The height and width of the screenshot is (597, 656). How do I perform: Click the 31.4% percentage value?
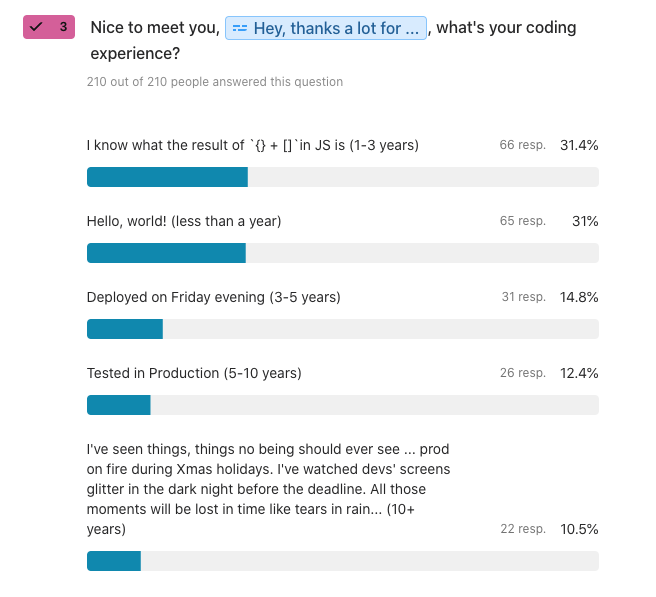click(x=579, y=145)
